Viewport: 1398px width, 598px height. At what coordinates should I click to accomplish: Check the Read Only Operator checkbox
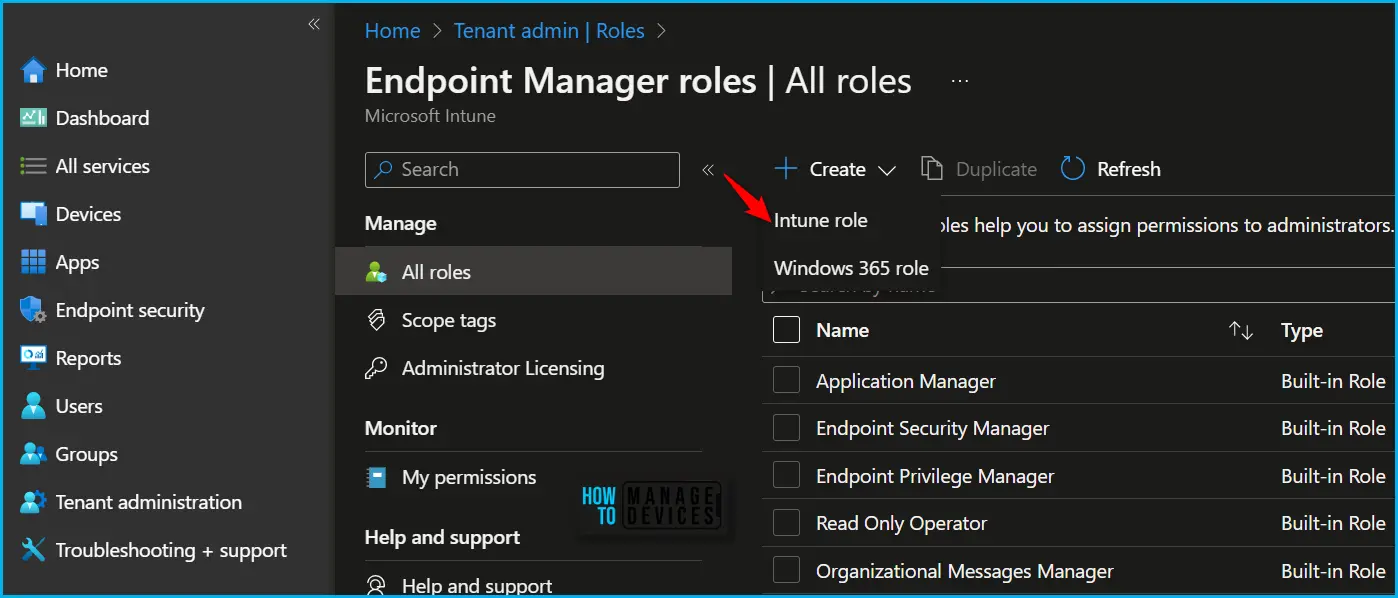(787, 523)
